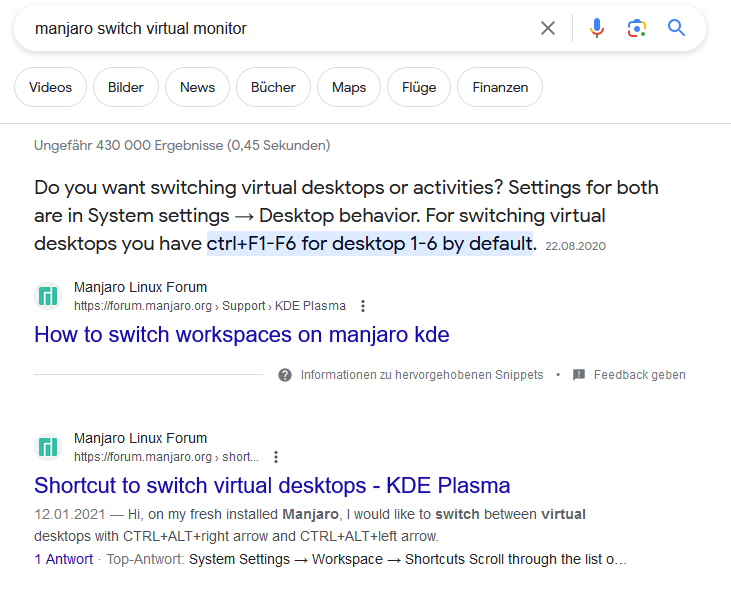Open 'Informationen zu hervorgehobenen Snippets' link
This screenshot has height=593, width=731.
click(422, 375)
